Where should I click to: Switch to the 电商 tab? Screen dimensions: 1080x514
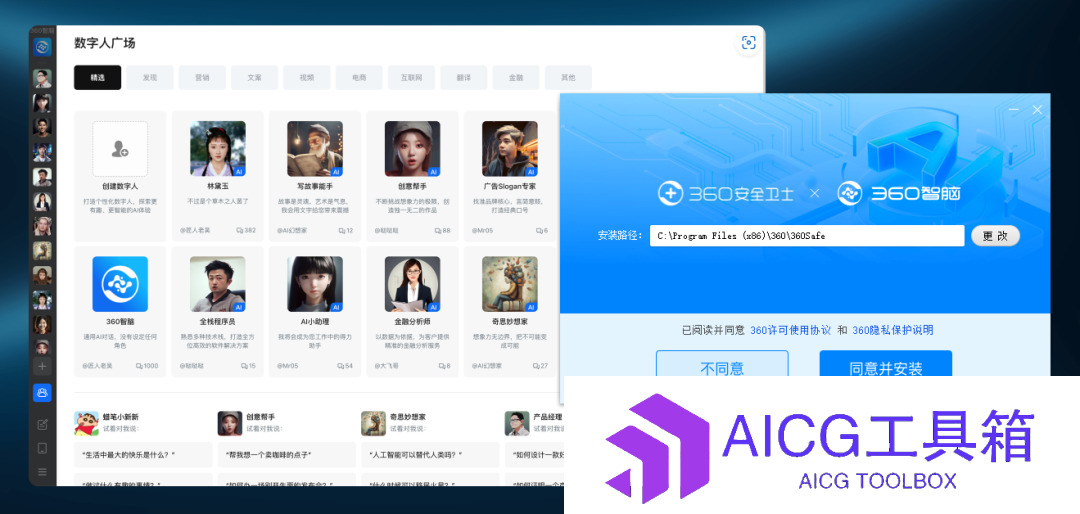point(360,78)
